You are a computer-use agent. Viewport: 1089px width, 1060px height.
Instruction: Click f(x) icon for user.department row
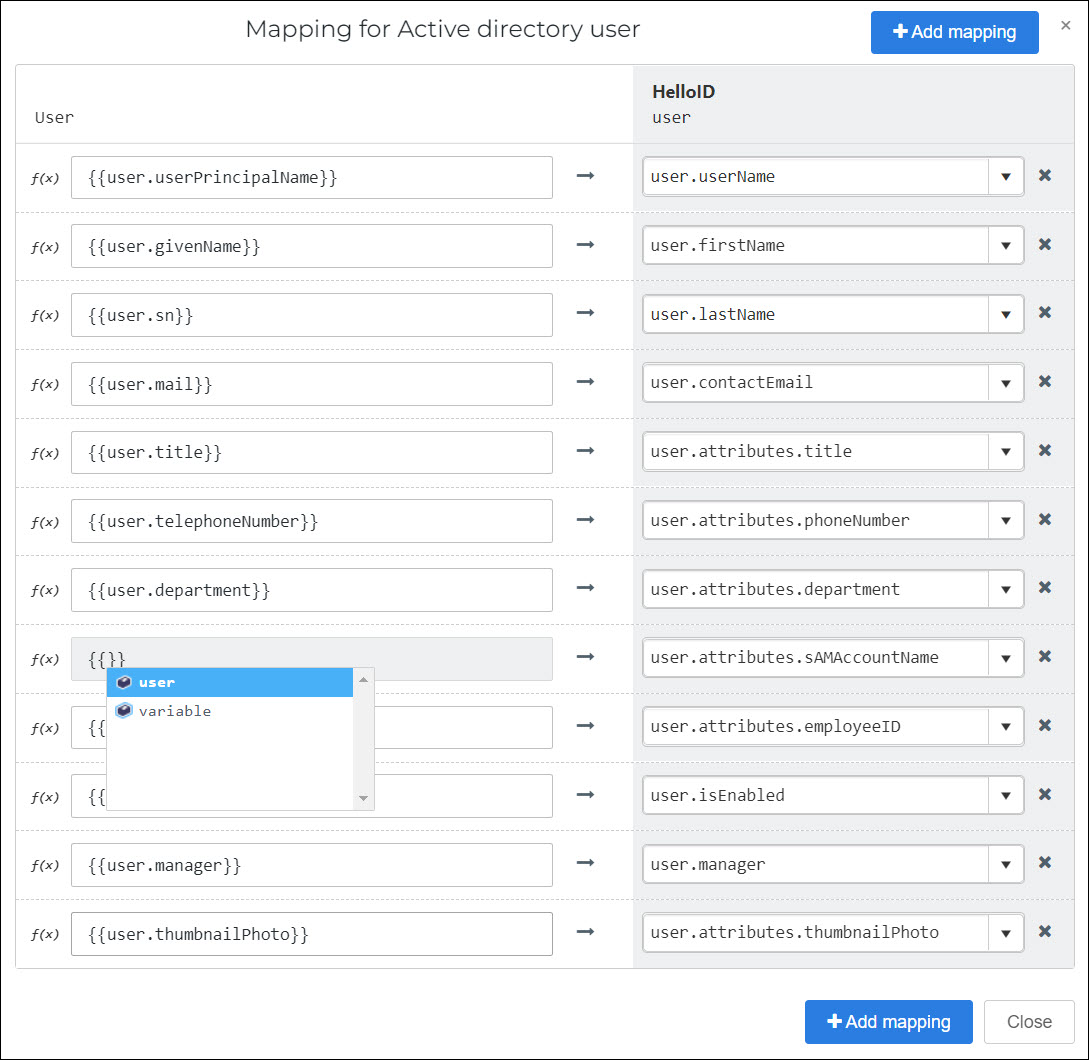(45, 590)
